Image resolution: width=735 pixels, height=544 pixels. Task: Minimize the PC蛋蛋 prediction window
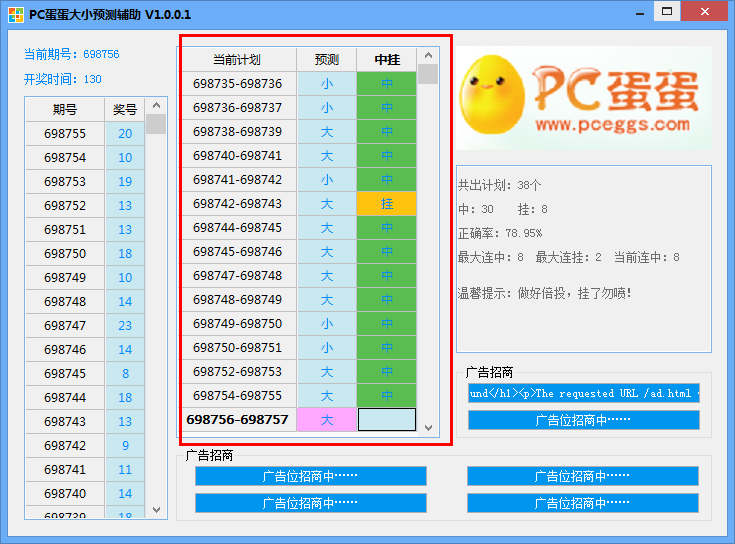(640, 12)
